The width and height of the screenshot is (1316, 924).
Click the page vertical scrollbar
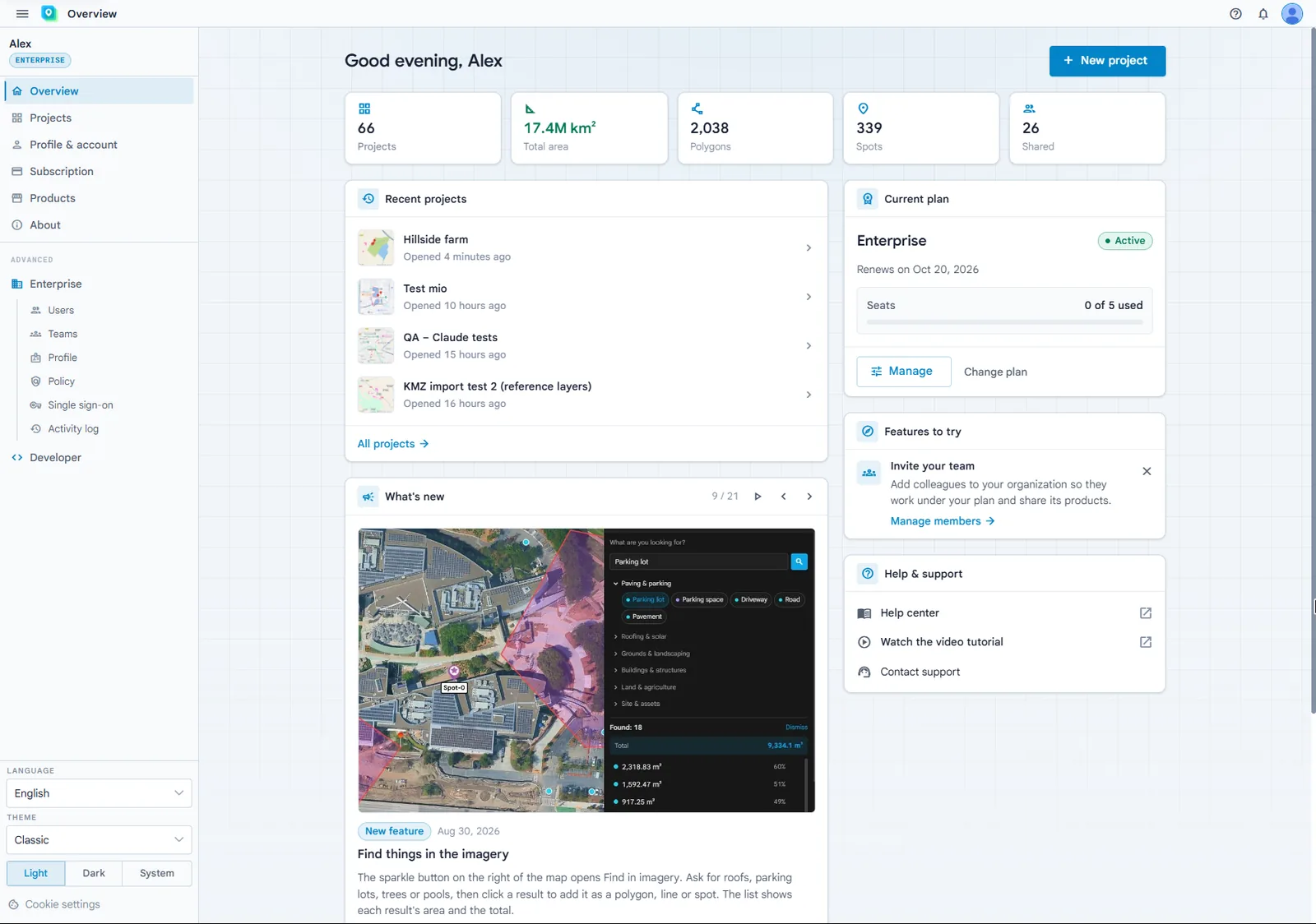(x=1313, y=370)
